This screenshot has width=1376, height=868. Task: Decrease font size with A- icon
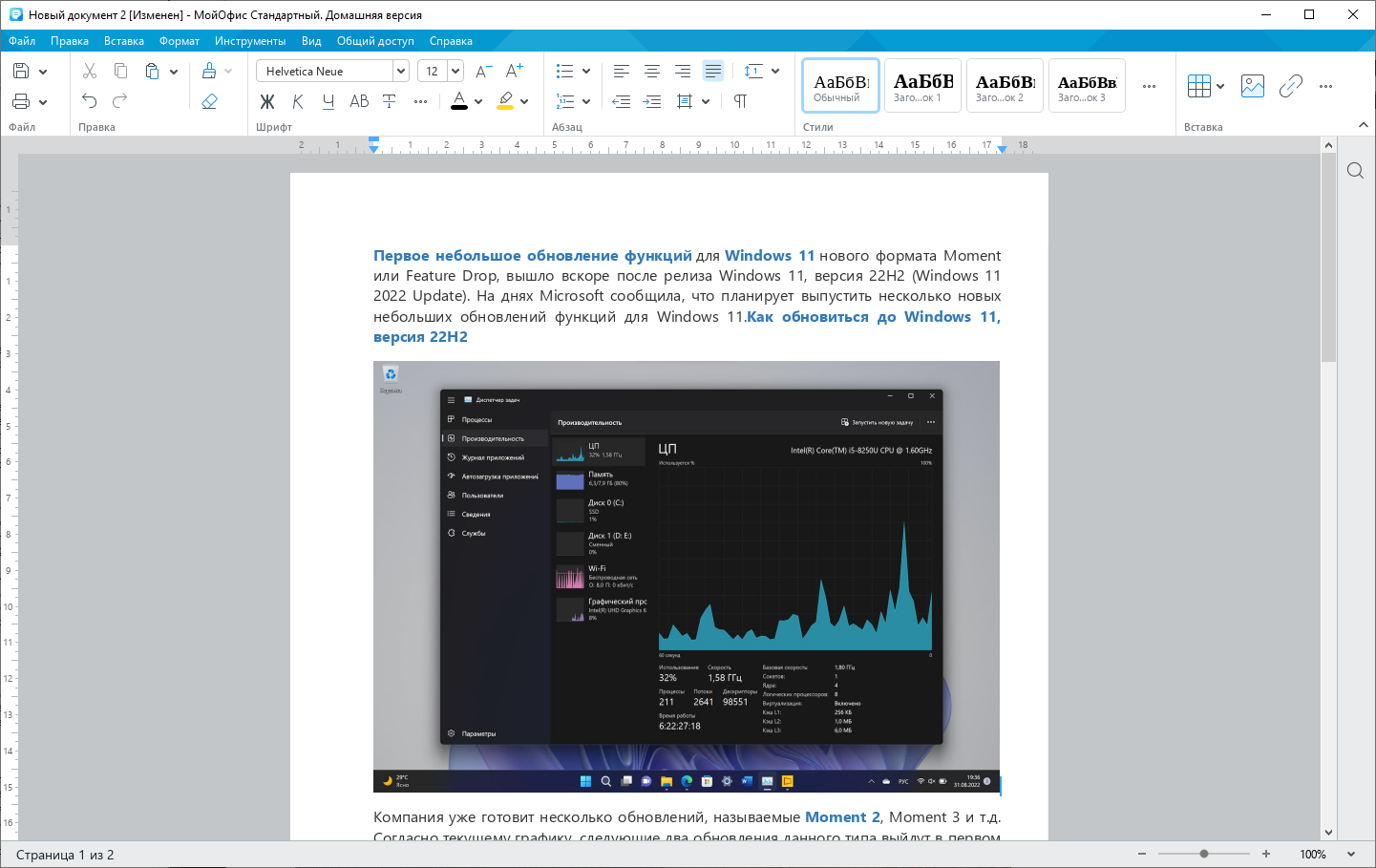[484, 71]
